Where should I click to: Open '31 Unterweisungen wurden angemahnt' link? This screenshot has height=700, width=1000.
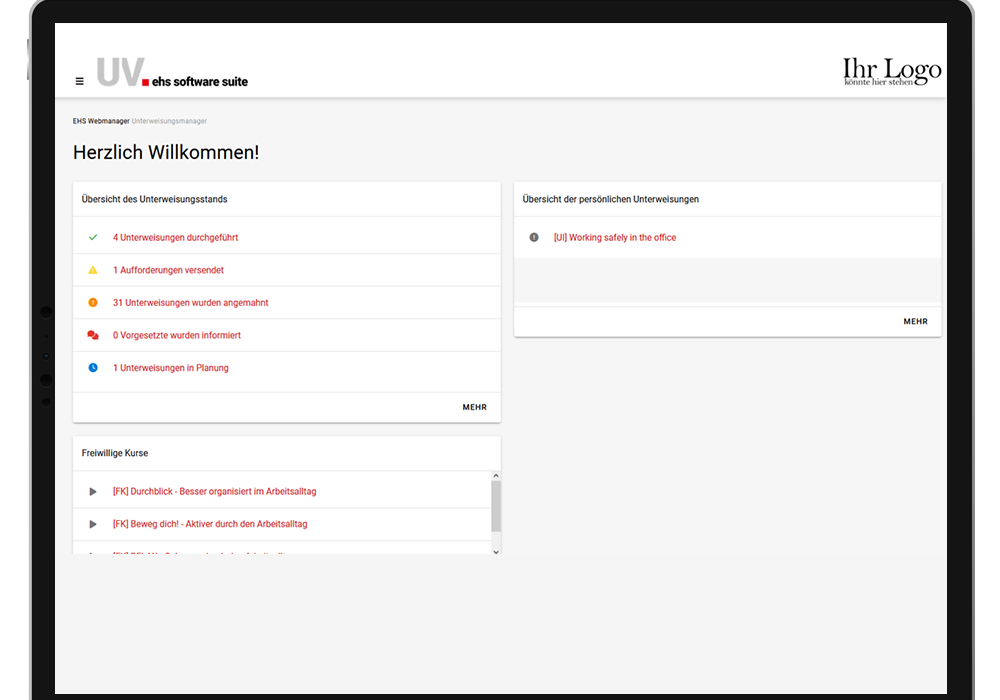190,303
